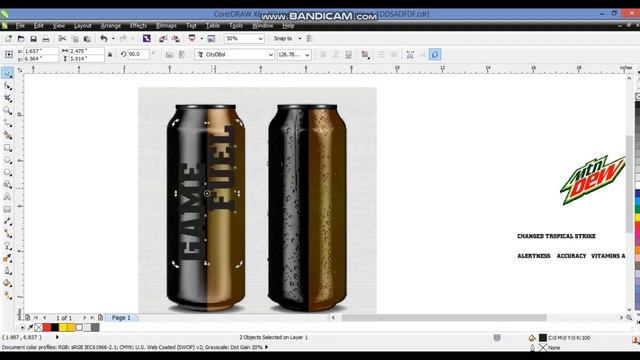640x360 pixels.
Task: Click the rotation angle field
Action: pos(138,54)
